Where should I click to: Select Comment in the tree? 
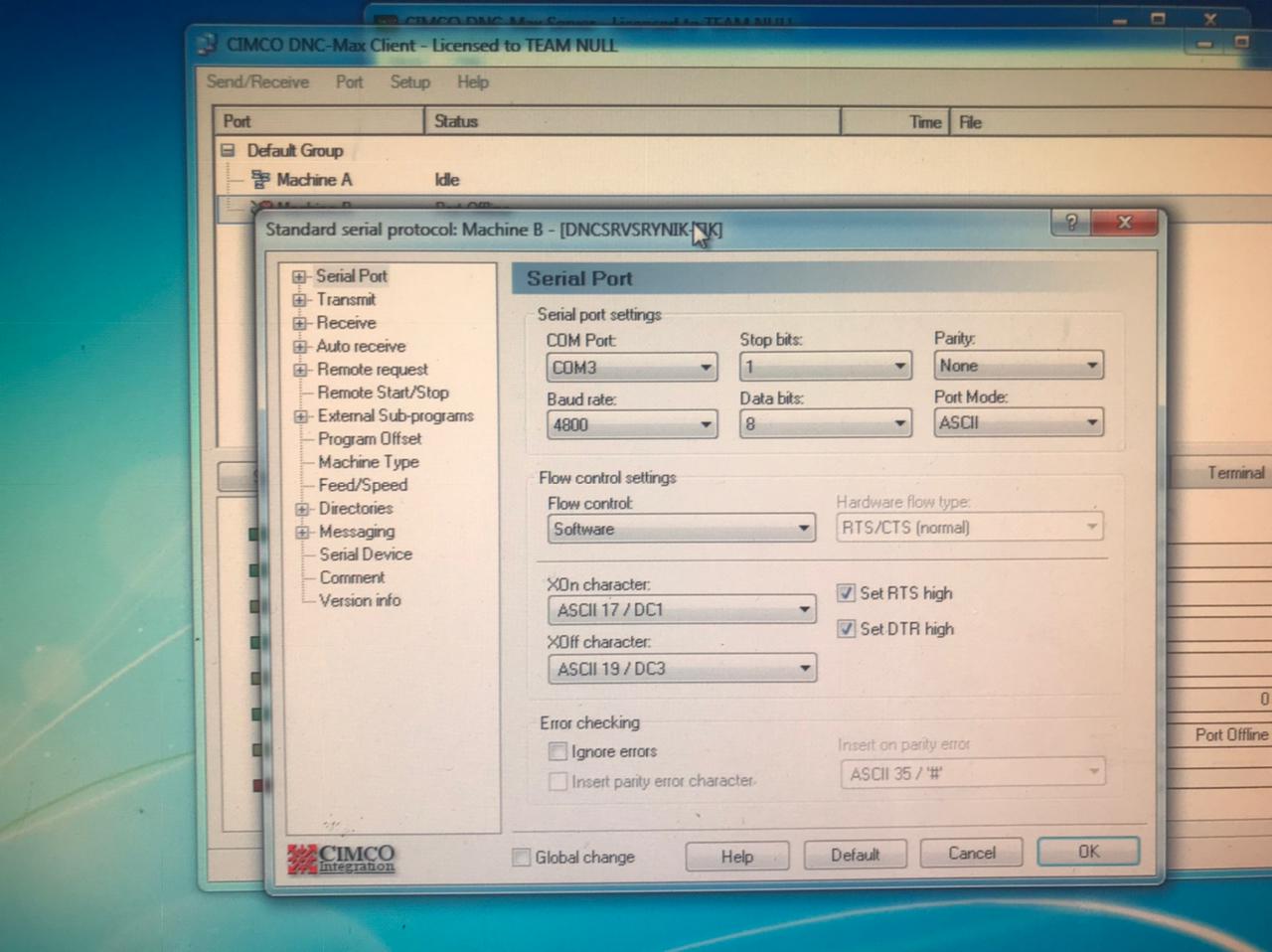click(352, 577)
